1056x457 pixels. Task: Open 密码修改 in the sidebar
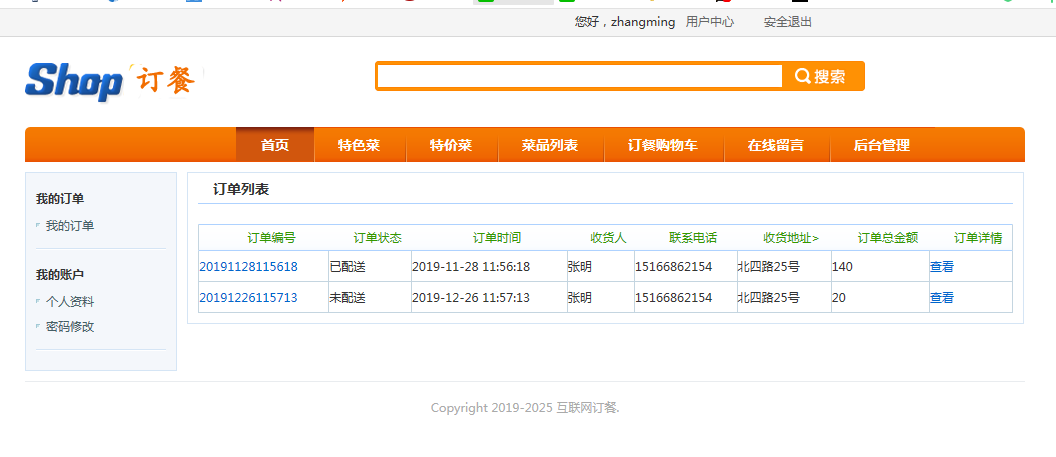click(x=70, y=327)
